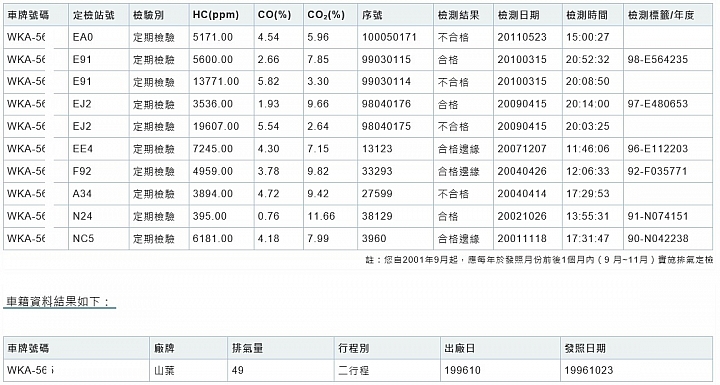The image size is (720, 385).
Task: Select manufacture date 199610
Action: coord(462,370)
